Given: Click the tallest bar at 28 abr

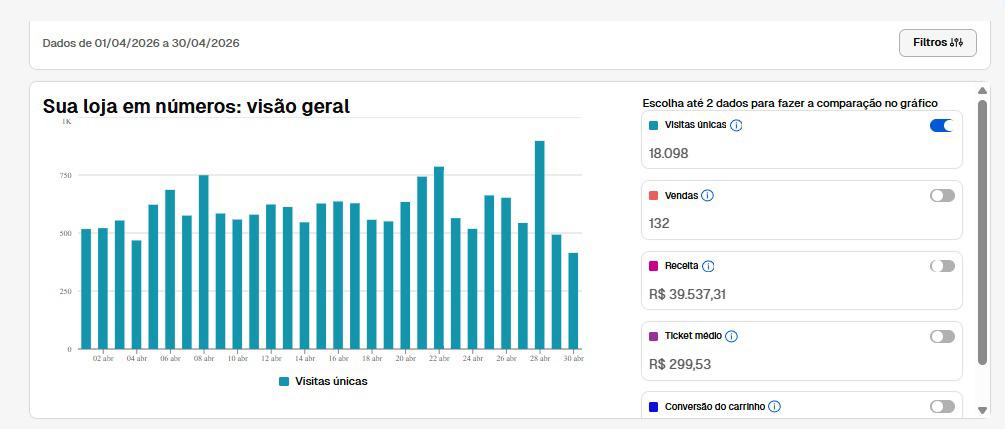Looking at the screenshot, I should point(540,245).
